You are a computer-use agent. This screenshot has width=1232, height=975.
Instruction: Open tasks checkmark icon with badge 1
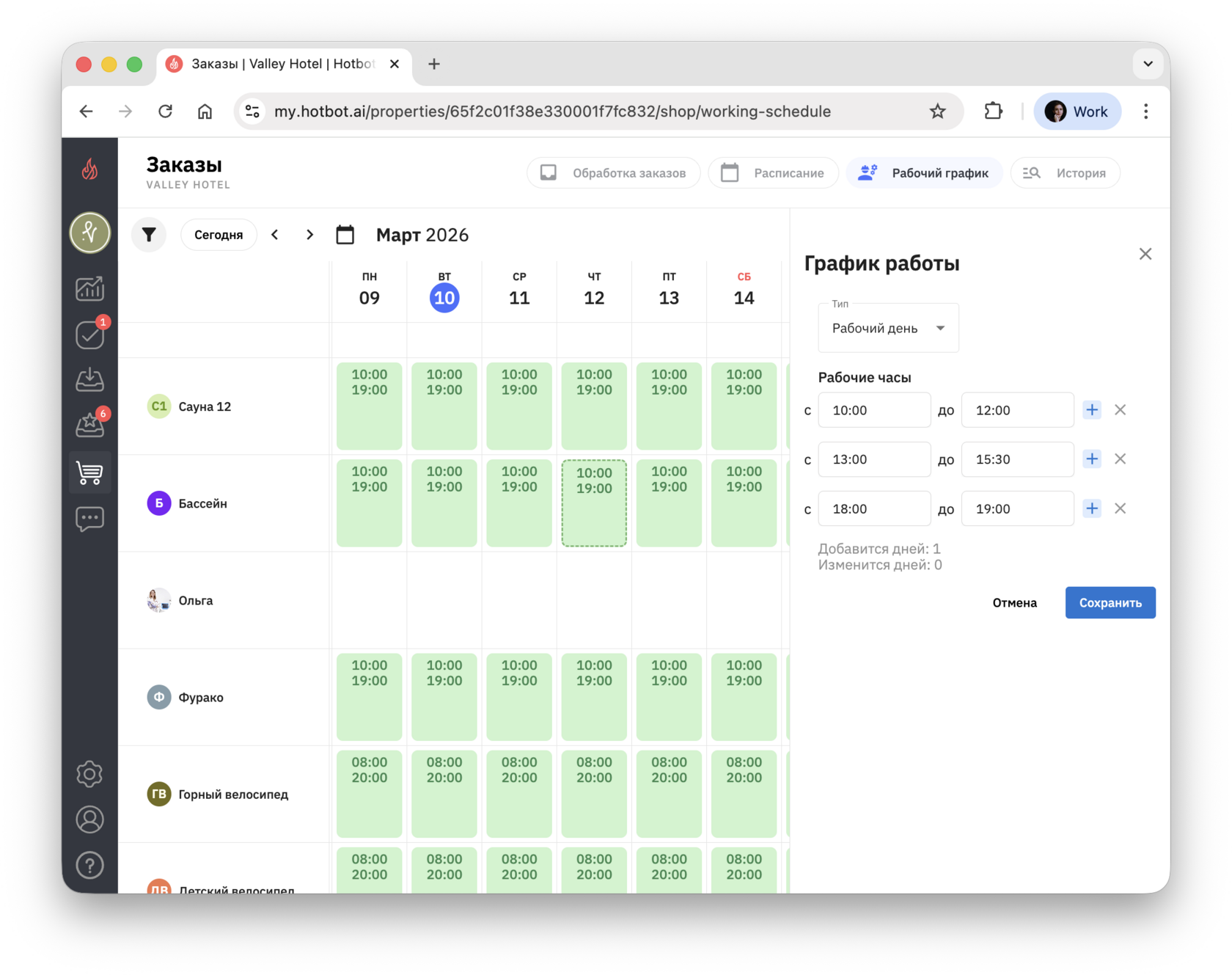(x=89, y=335)
